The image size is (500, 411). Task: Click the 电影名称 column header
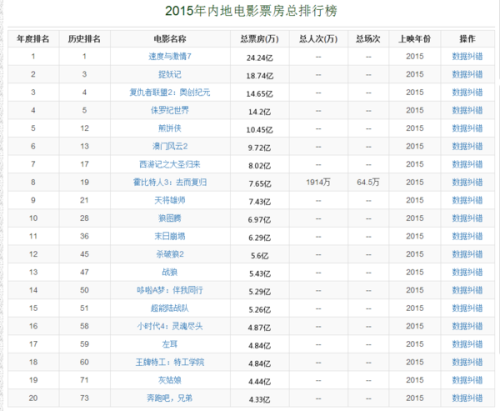[x=170, y=39]
